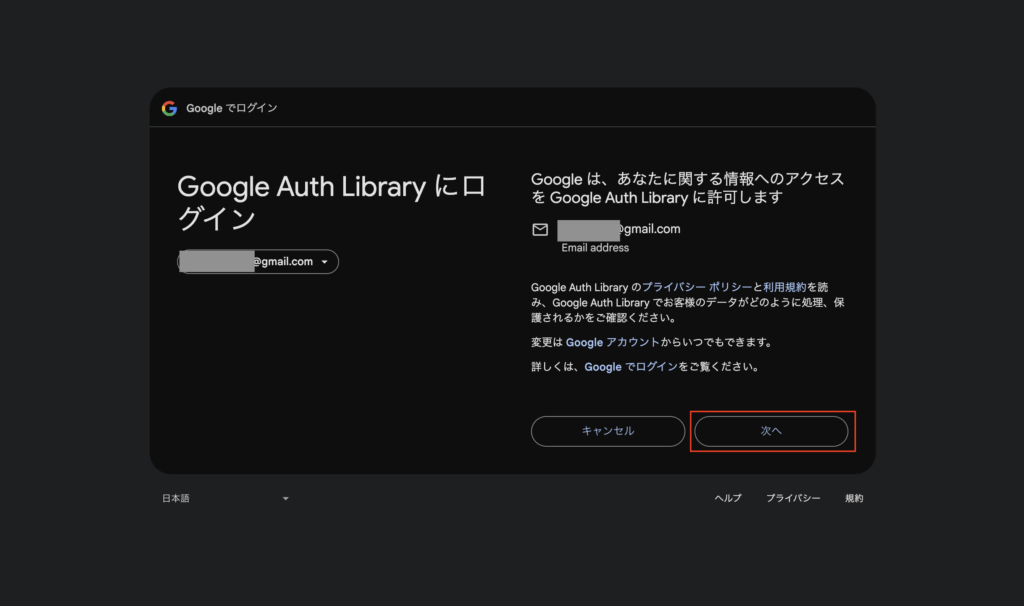Click the 日本語 language selector arrow
1024x606 pixels.
pos(285,499)
